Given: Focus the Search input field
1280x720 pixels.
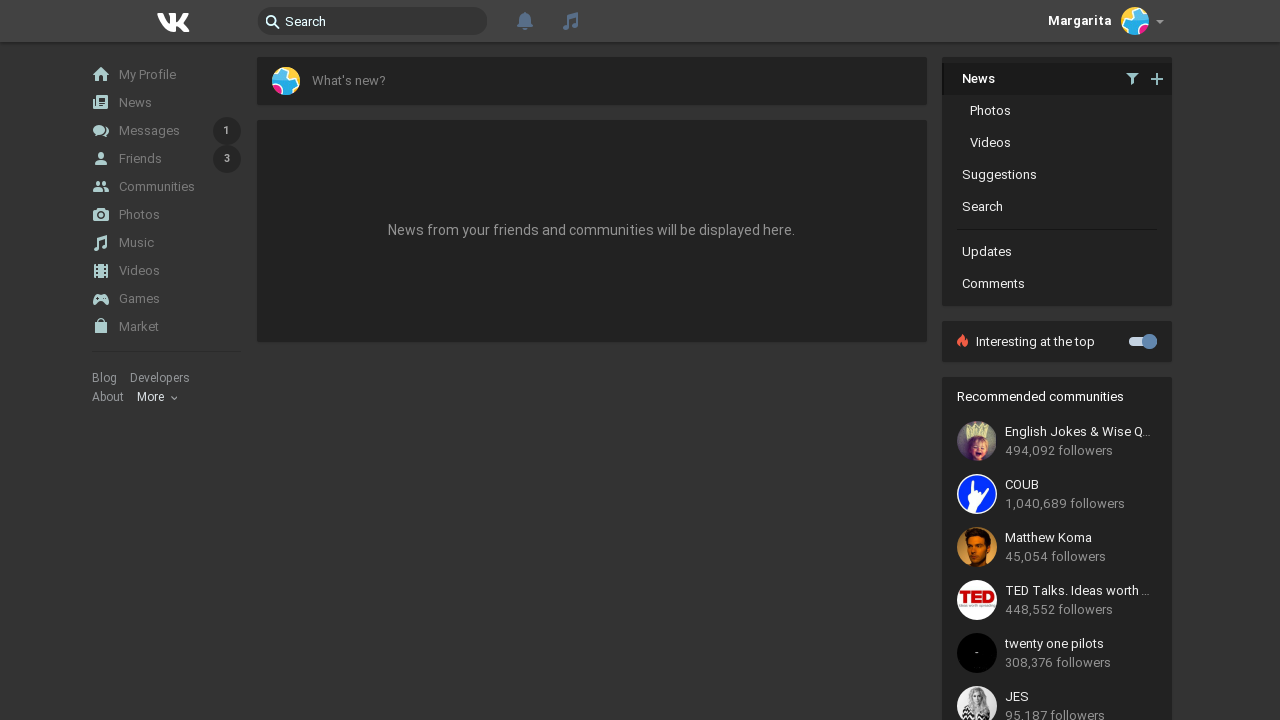Looking at the screenshot, I should click(372, 21).
